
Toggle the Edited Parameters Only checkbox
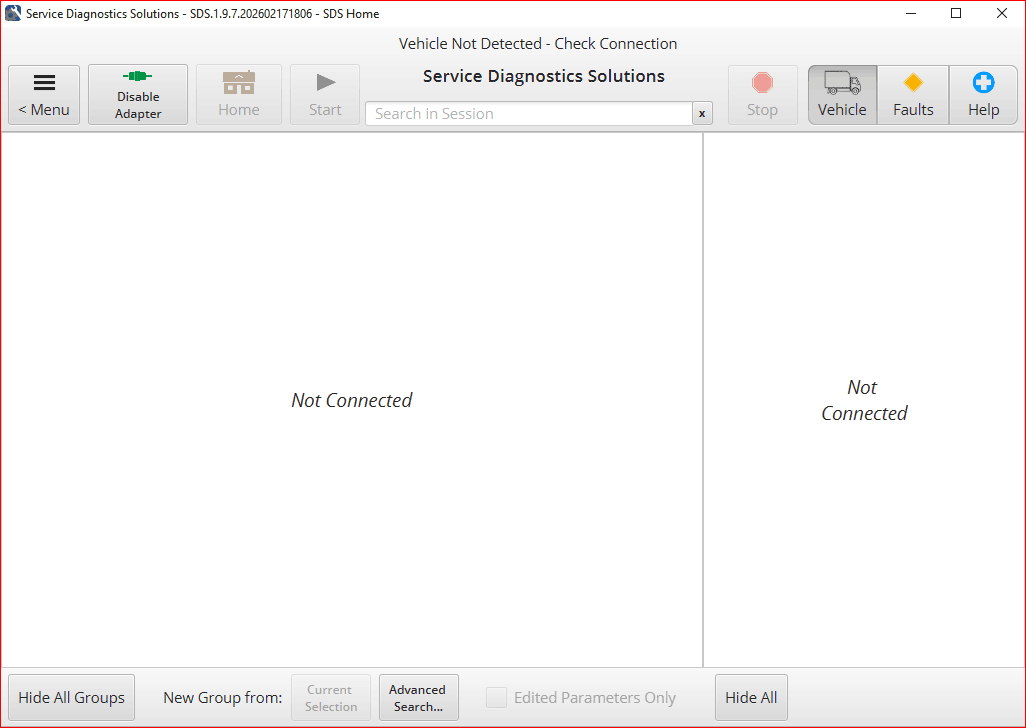(496, 698)
